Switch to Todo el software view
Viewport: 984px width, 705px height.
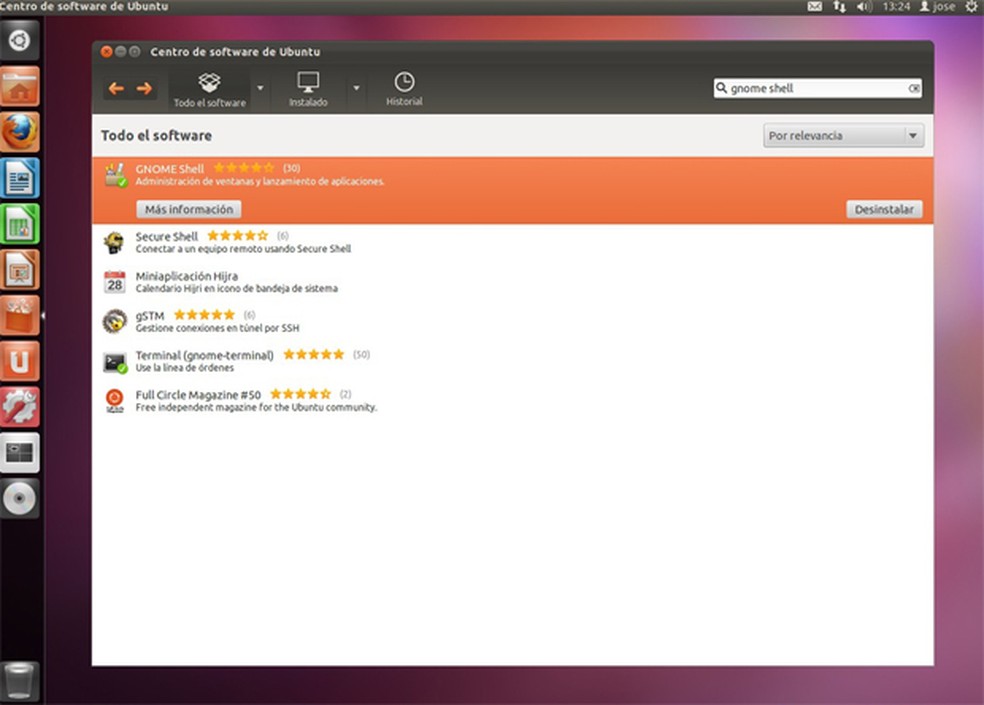(208, 88)
